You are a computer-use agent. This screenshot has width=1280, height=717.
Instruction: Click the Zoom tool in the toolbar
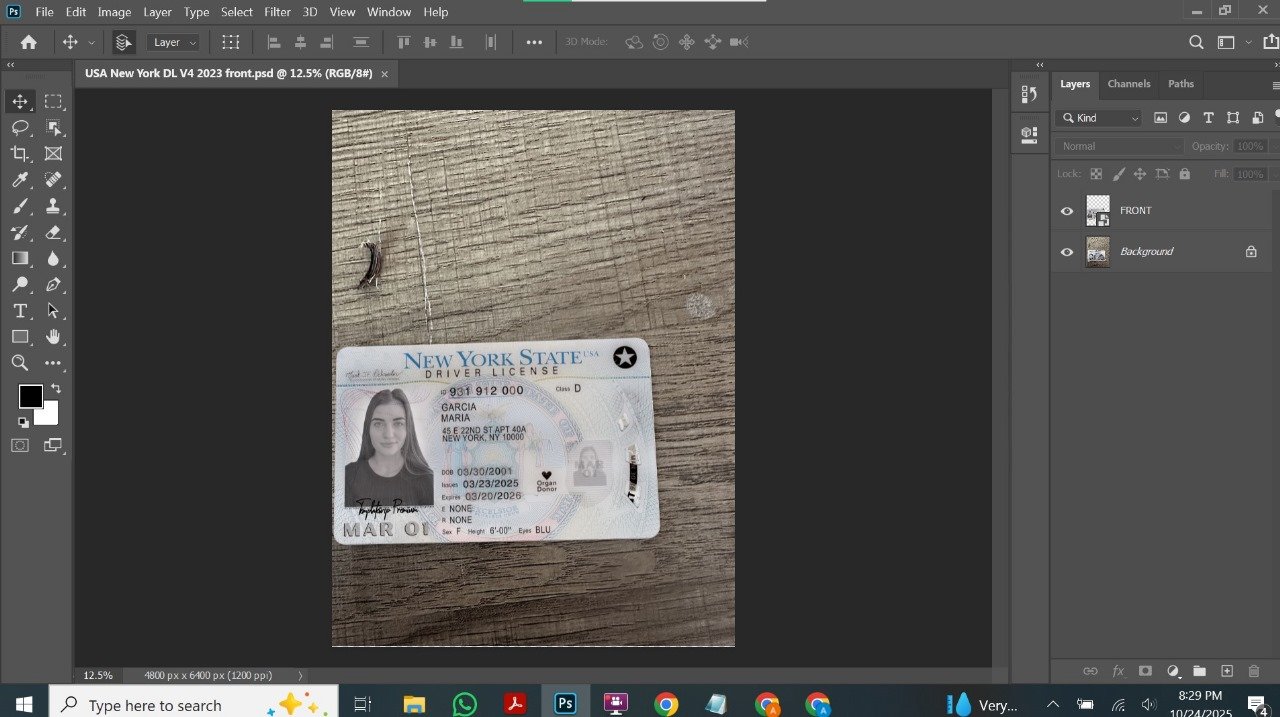pos(20,363)
